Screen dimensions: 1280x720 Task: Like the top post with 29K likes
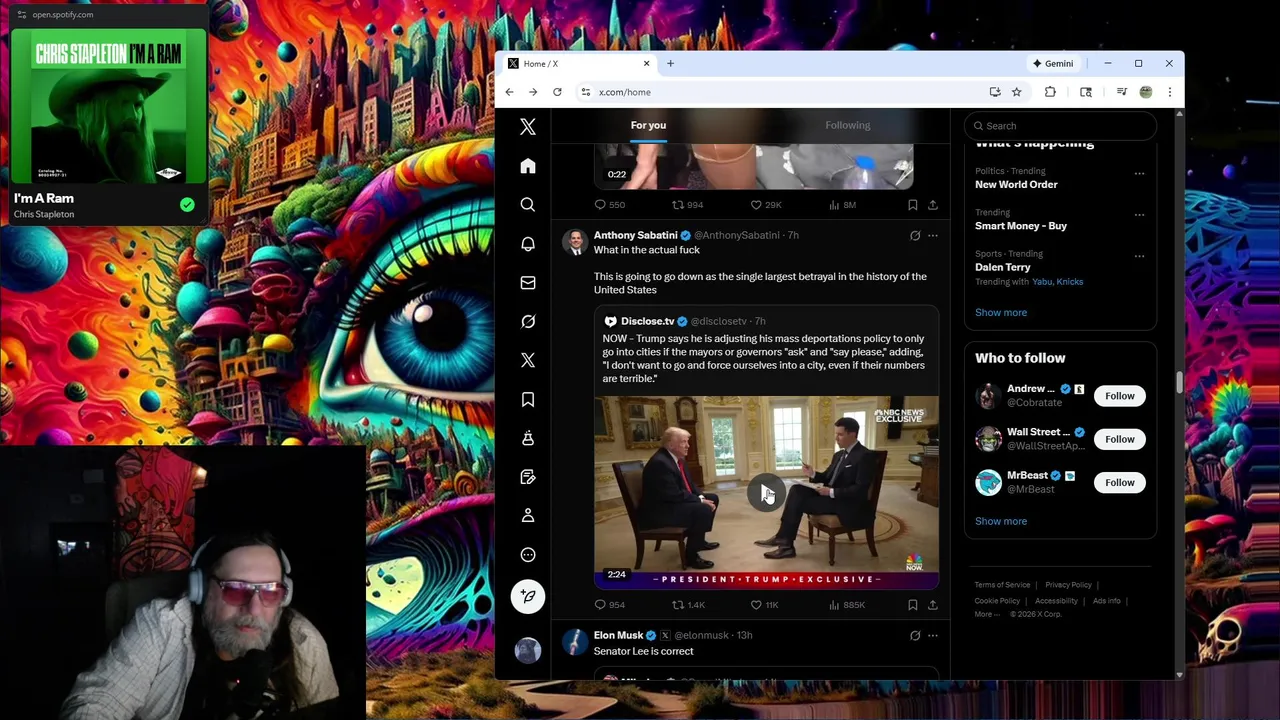coord(766,205)
